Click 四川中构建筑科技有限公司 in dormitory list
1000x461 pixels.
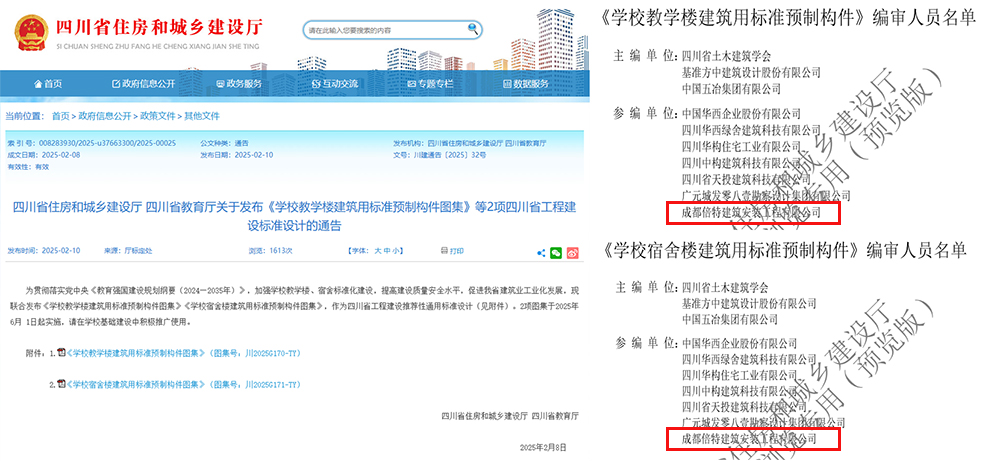pos(739,391)
